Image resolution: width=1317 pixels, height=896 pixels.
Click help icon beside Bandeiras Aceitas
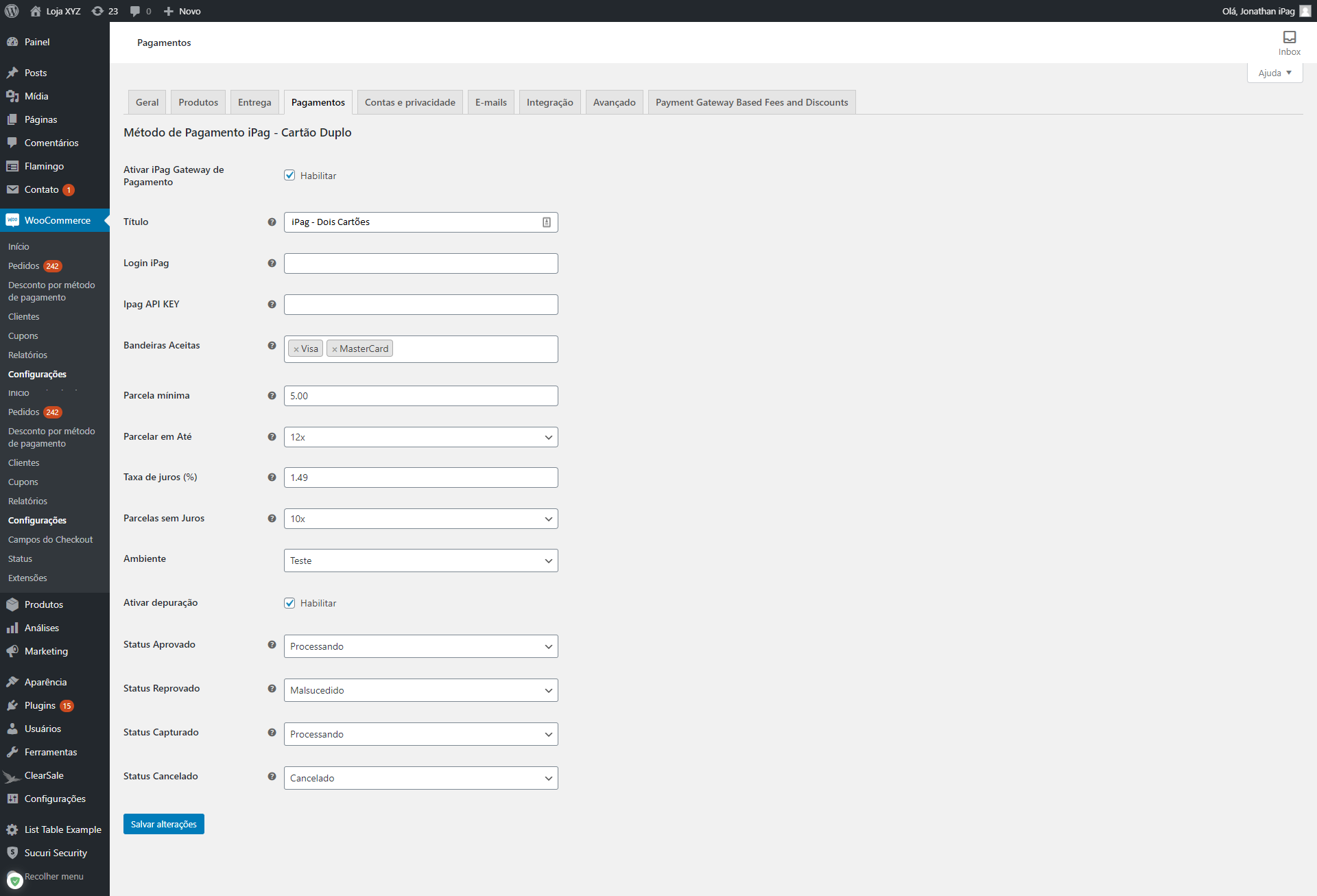click(272, 346)
